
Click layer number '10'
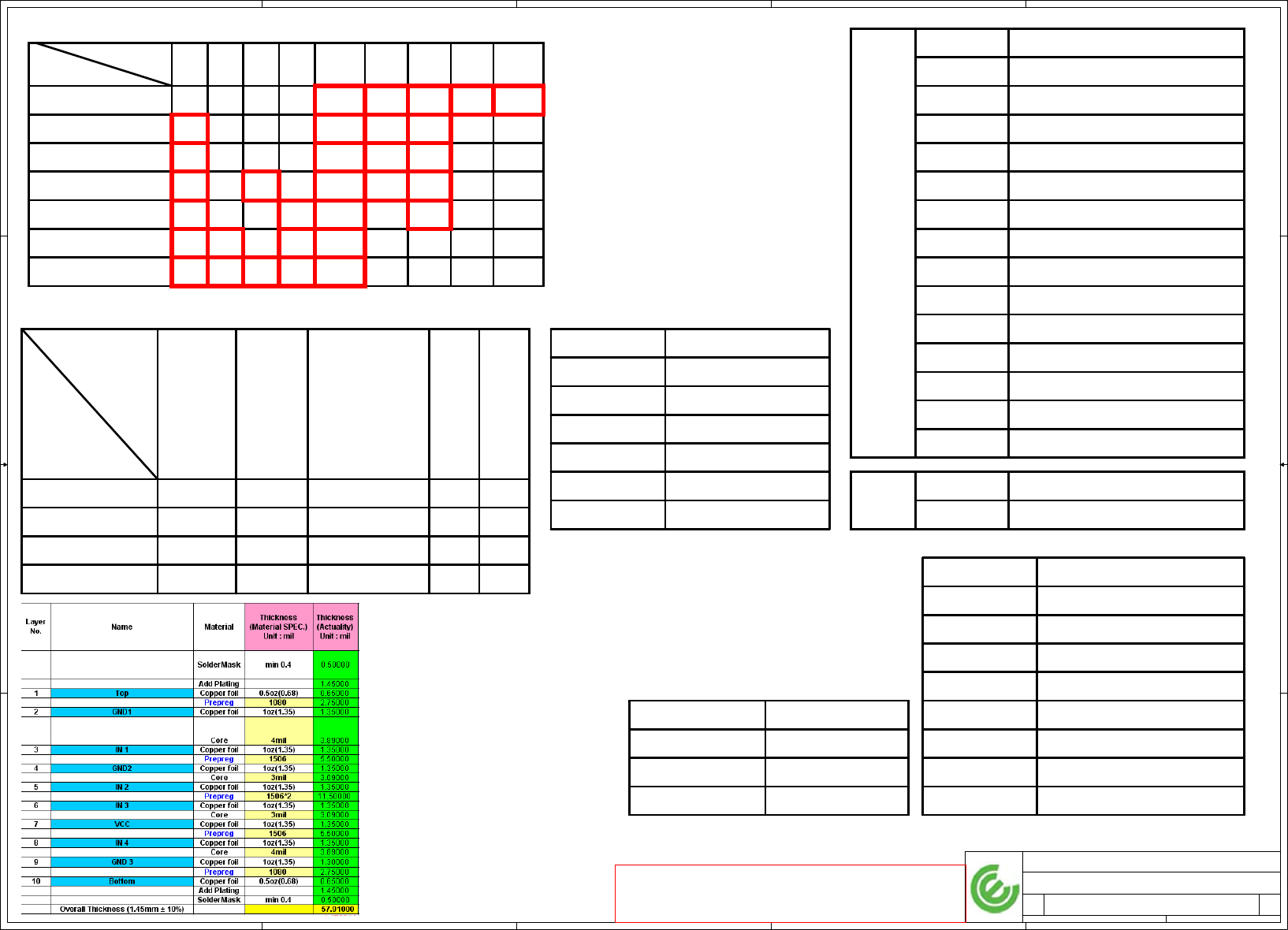pyautogui.click(x=35, y=881)
